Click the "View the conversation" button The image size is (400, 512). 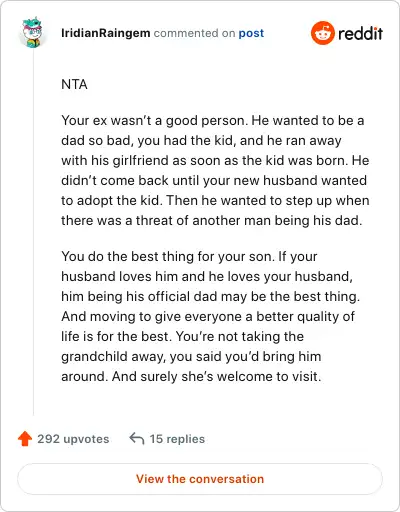[200, 479]
